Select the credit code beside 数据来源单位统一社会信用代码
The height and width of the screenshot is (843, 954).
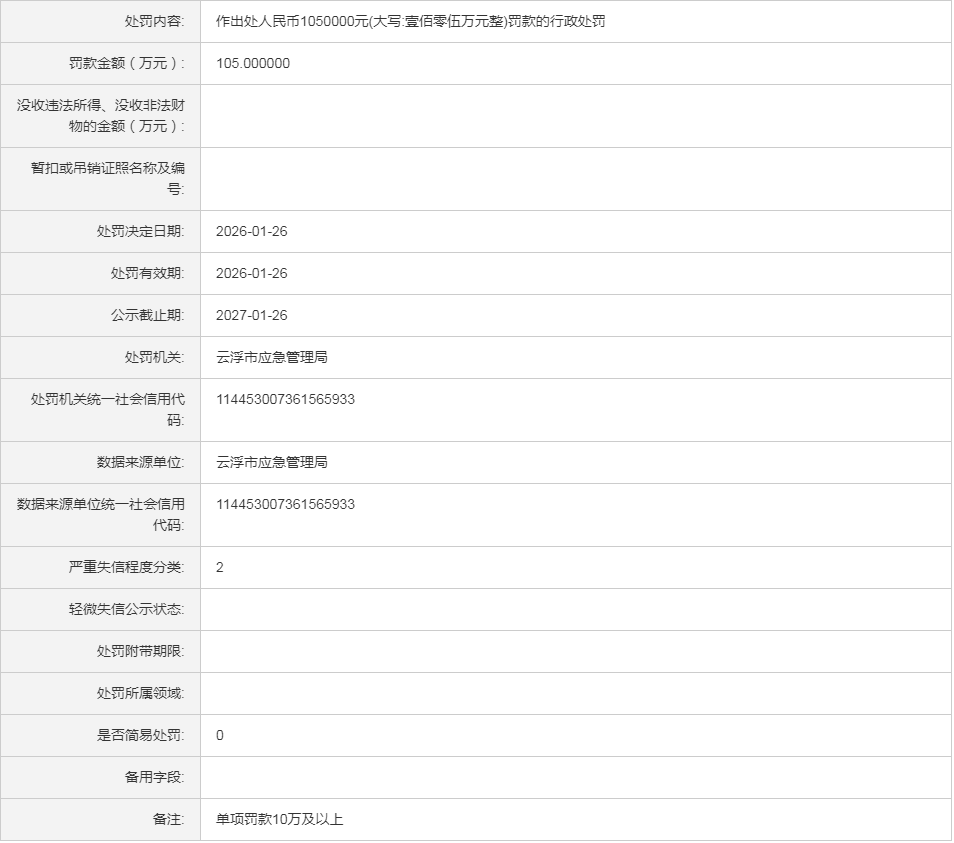(285, 504)
